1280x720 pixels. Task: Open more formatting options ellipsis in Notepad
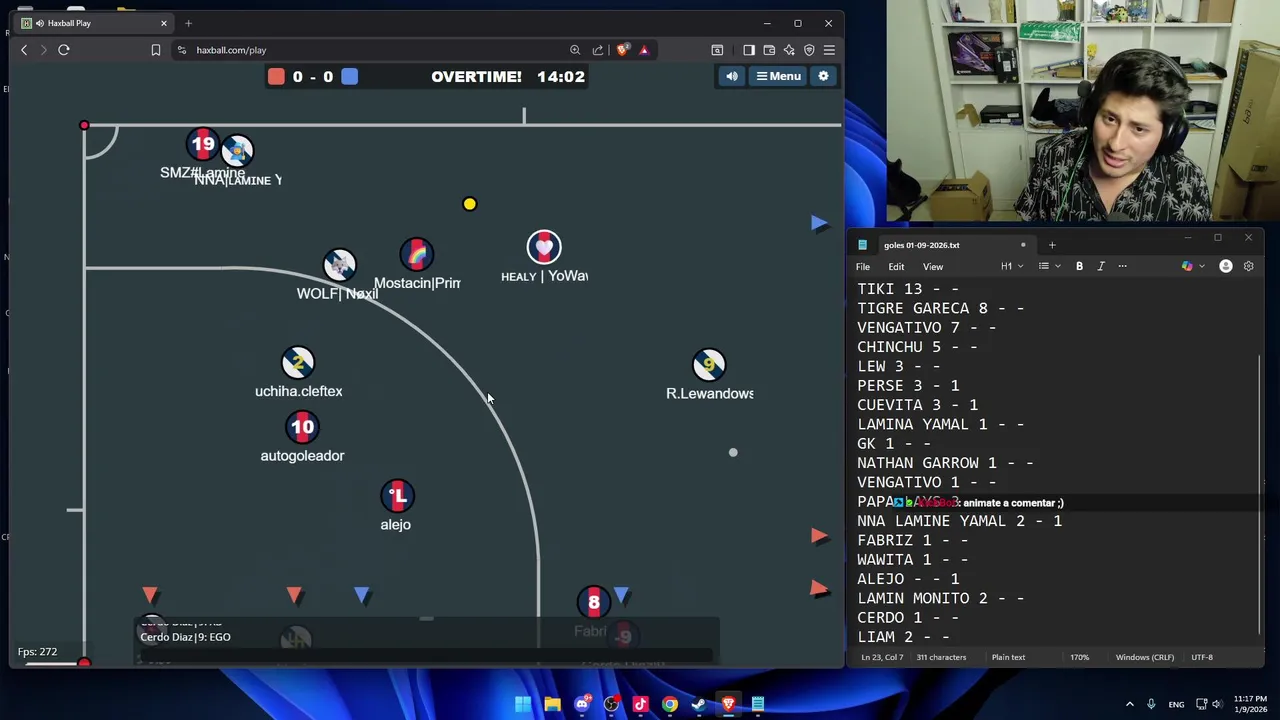point(1122,267)
